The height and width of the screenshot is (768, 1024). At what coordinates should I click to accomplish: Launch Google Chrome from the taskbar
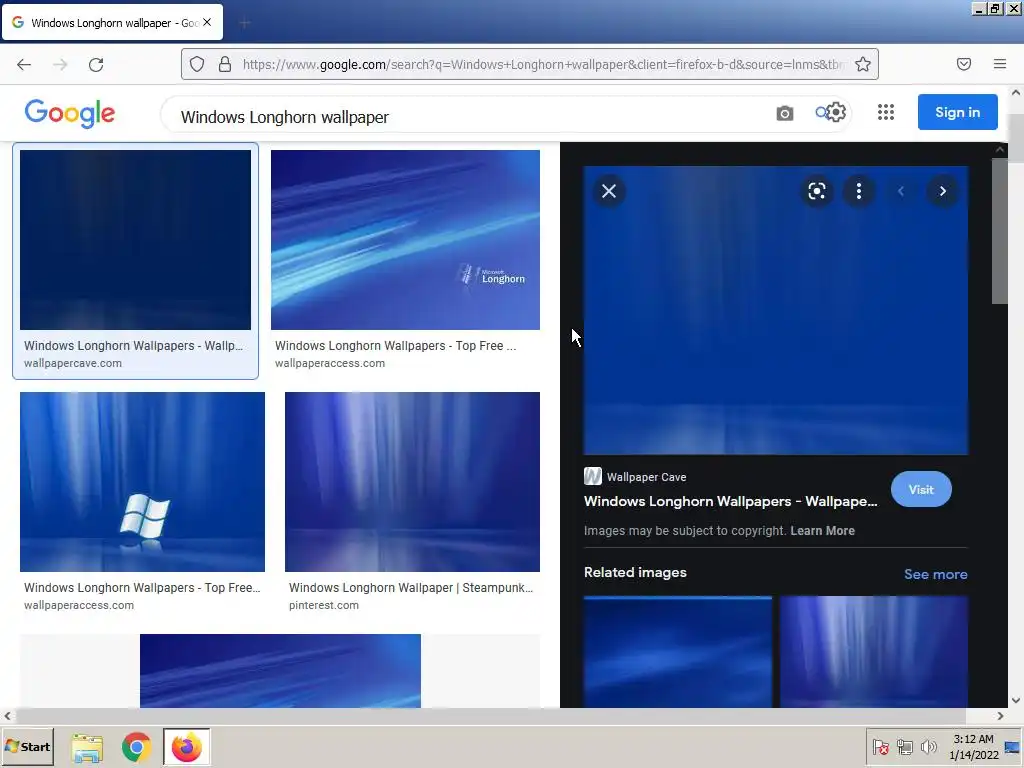pos(136,747)
